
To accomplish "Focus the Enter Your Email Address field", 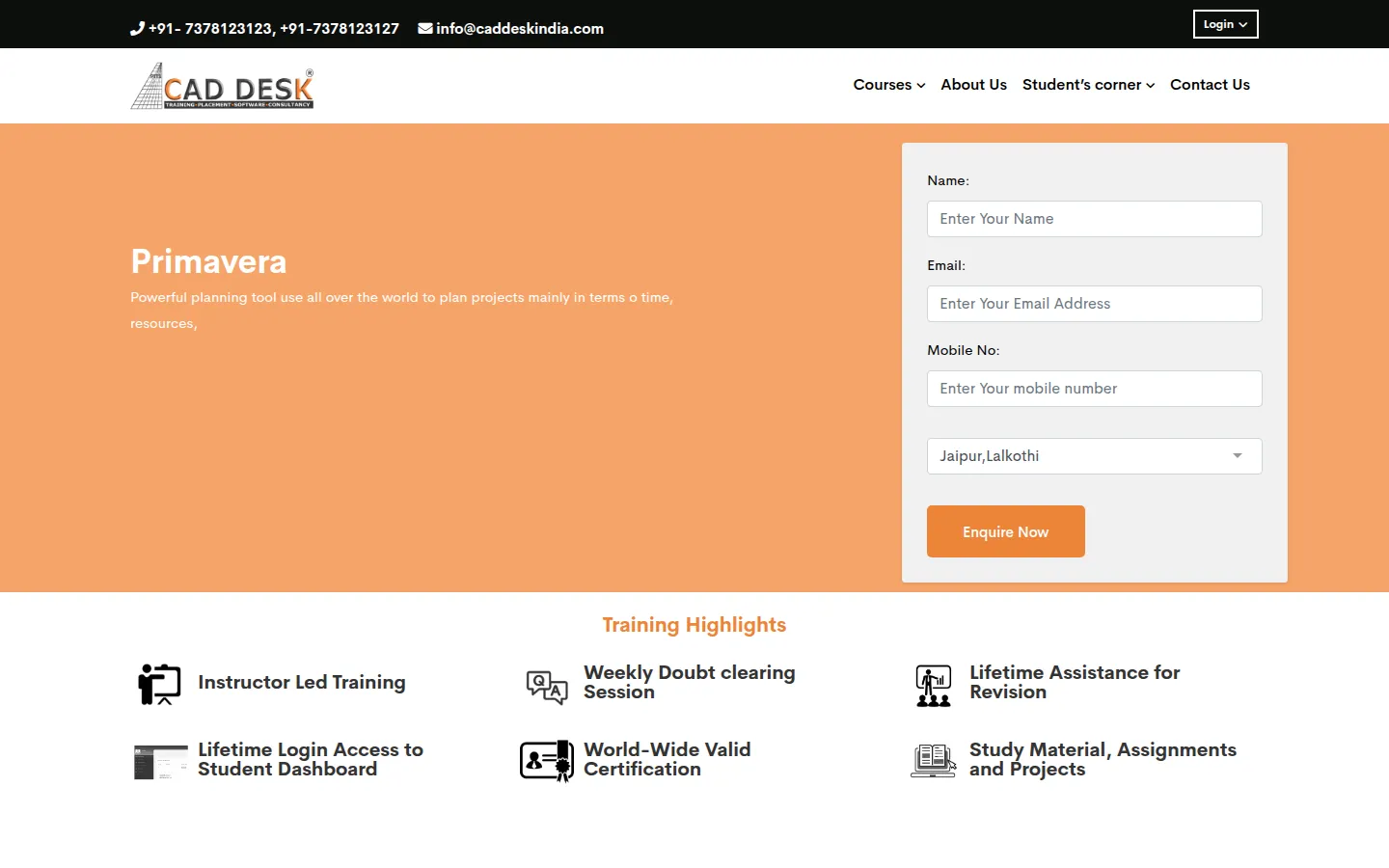I will click(x=1095, y=304).
